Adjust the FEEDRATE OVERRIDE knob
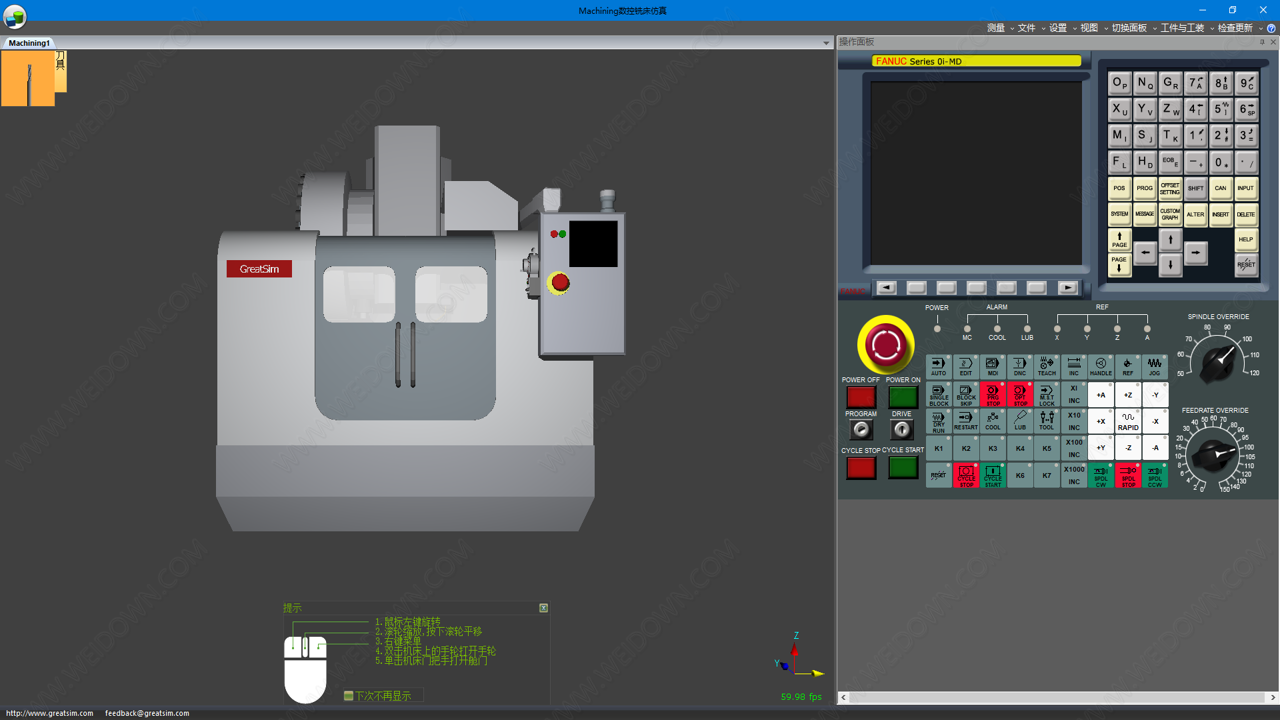Screen dimensions: 1280x720 [1214, 455]
